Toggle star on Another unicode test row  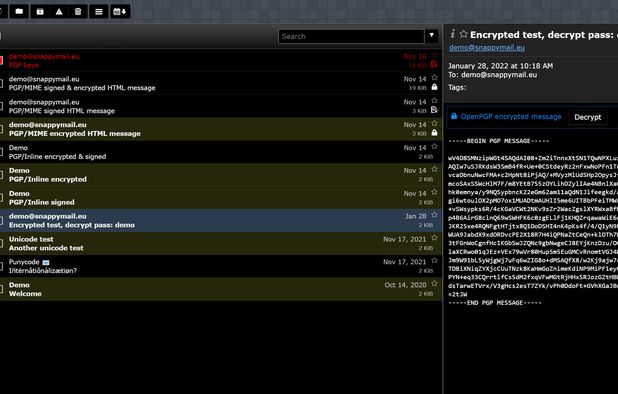(x=434, y=238)
